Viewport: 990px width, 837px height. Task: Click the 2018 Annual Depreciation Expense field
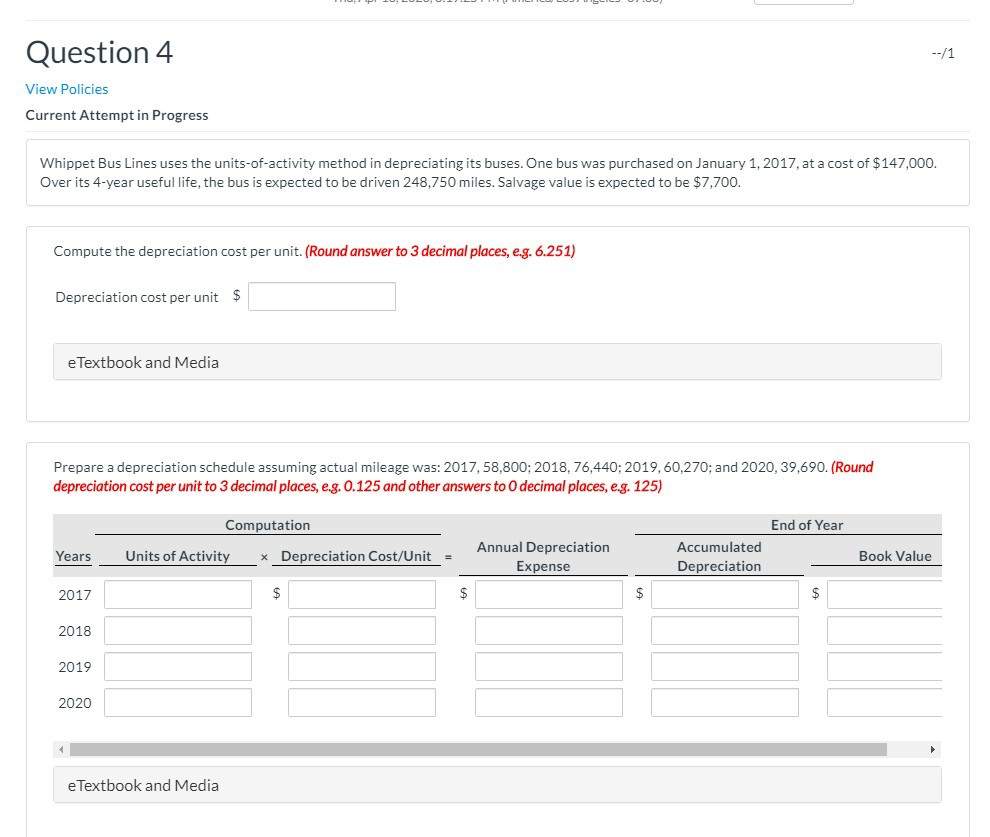coord(548,630)
